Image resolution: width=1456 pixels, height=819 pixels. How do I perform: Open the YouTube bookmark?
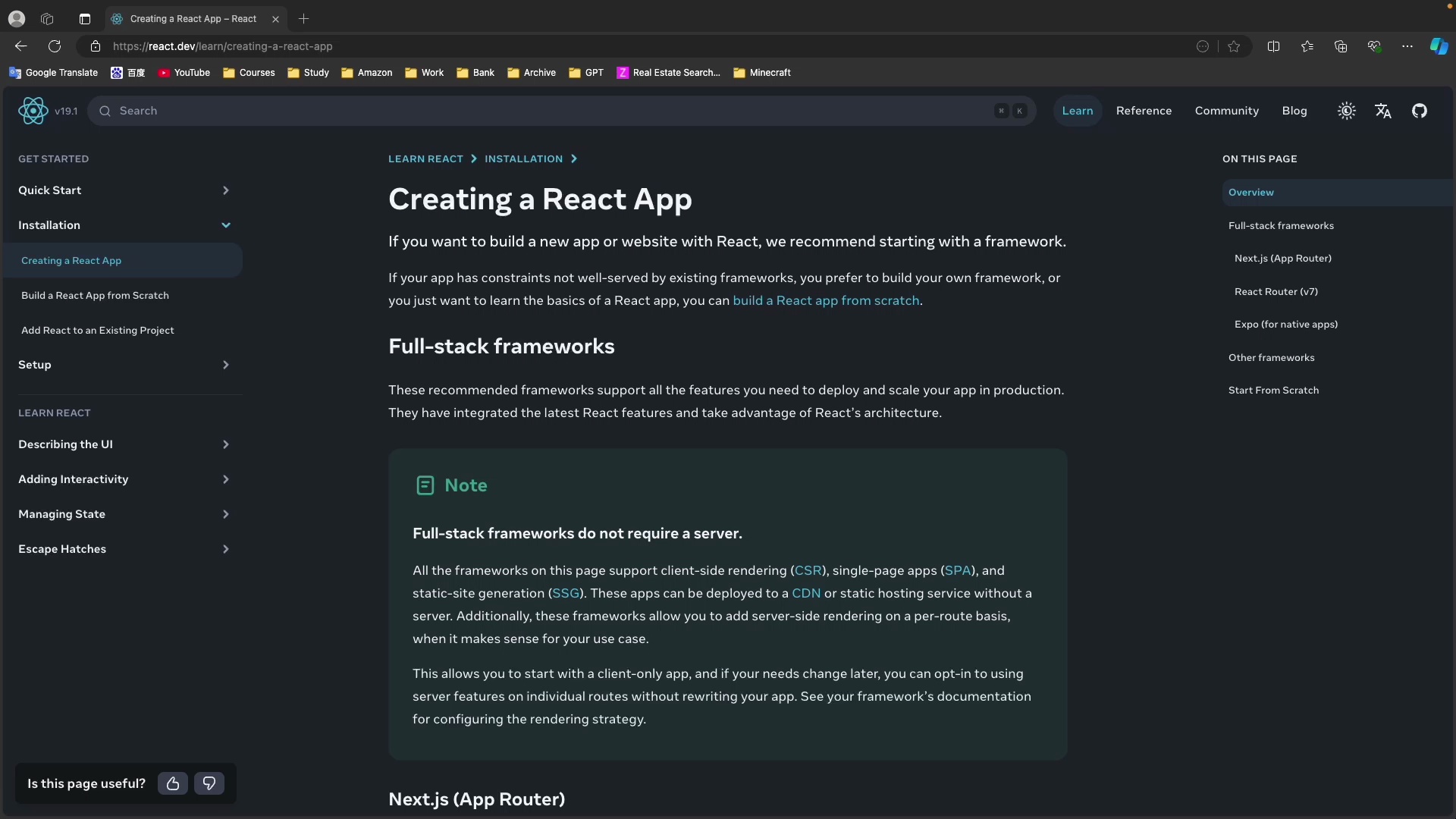[x=184, y=73]
